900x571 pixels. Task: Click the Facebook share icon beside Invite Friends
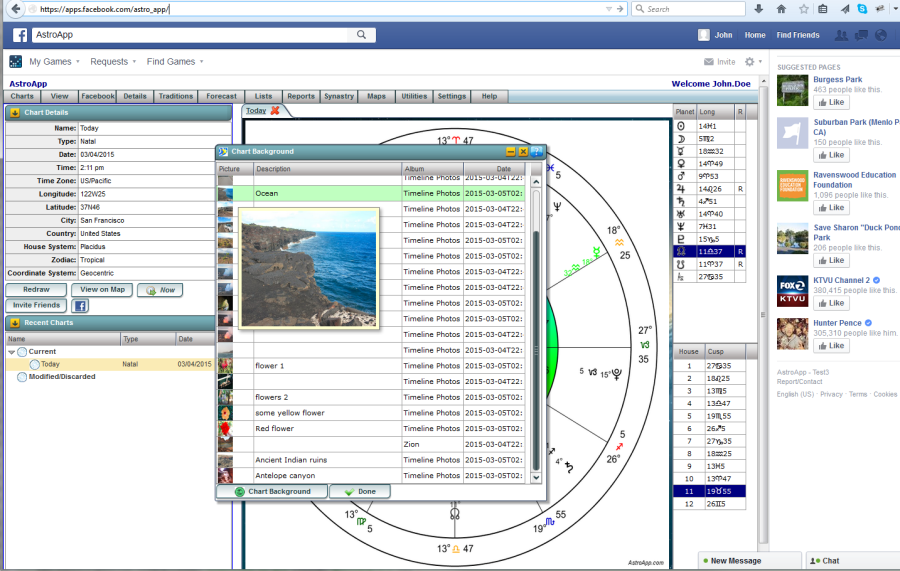pyautogui.click(x=80, y=305)
